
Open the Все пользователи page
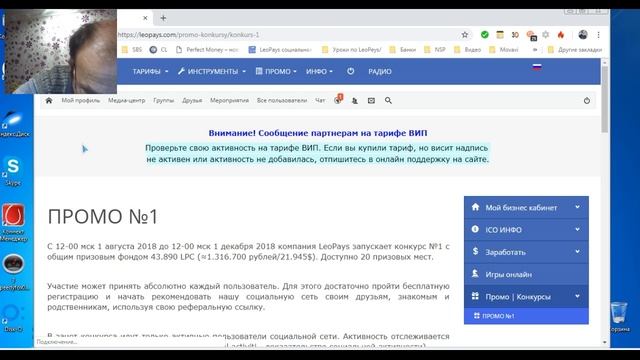pos(282,100)
